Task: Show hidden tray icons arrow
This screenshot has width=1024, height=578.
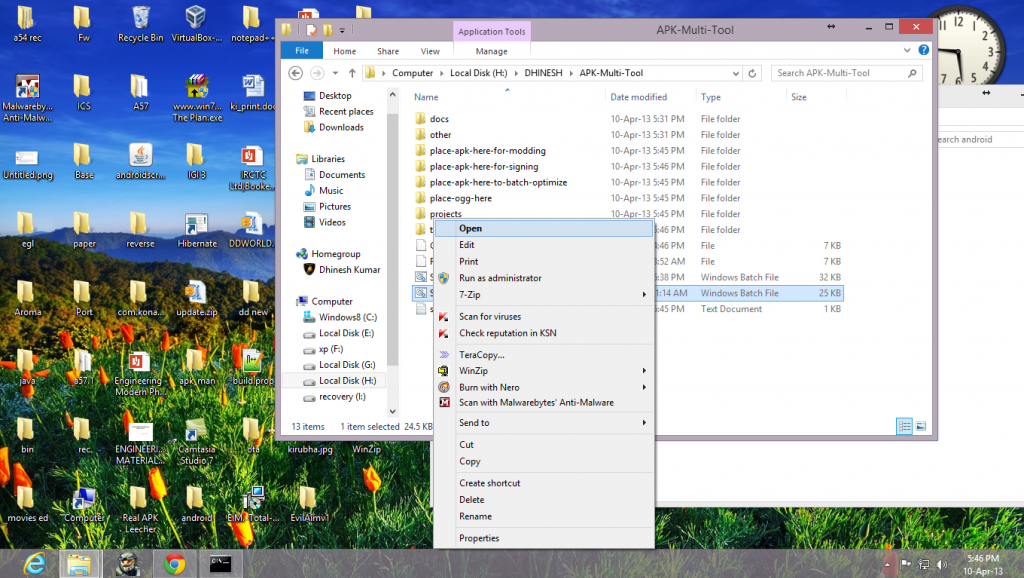Action: click(x=887, y=564)
